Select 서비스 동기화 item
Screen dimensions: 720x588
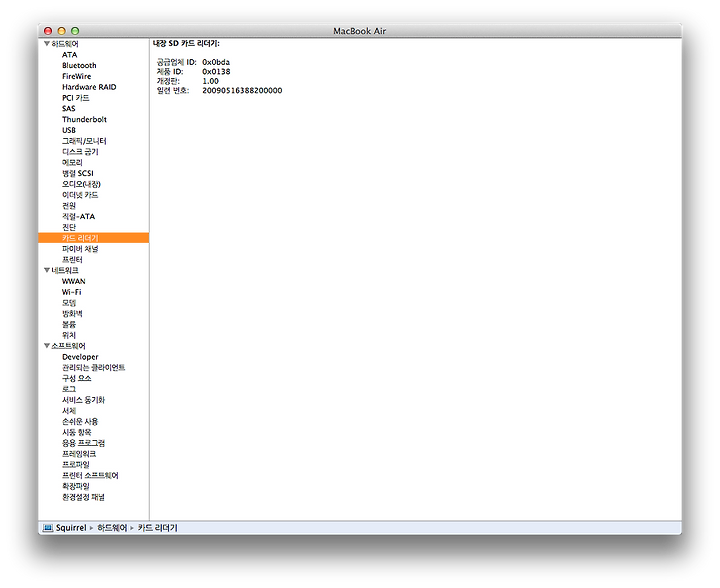[x=83, y=400]
